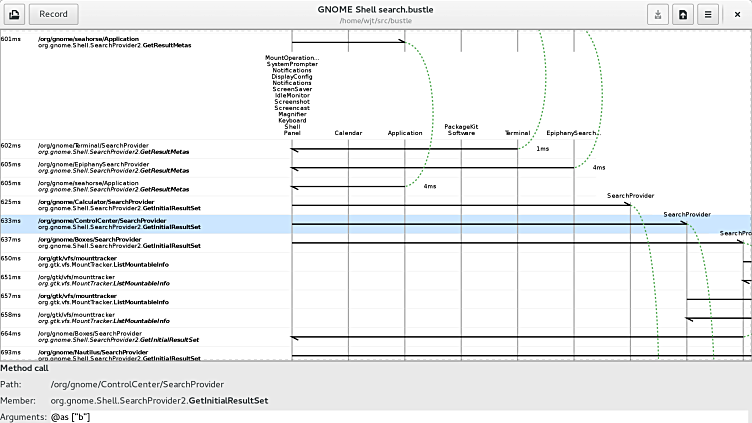Screen dimensions: 752x423
Task: Click the open file icon in header bar
Action: 14,14
